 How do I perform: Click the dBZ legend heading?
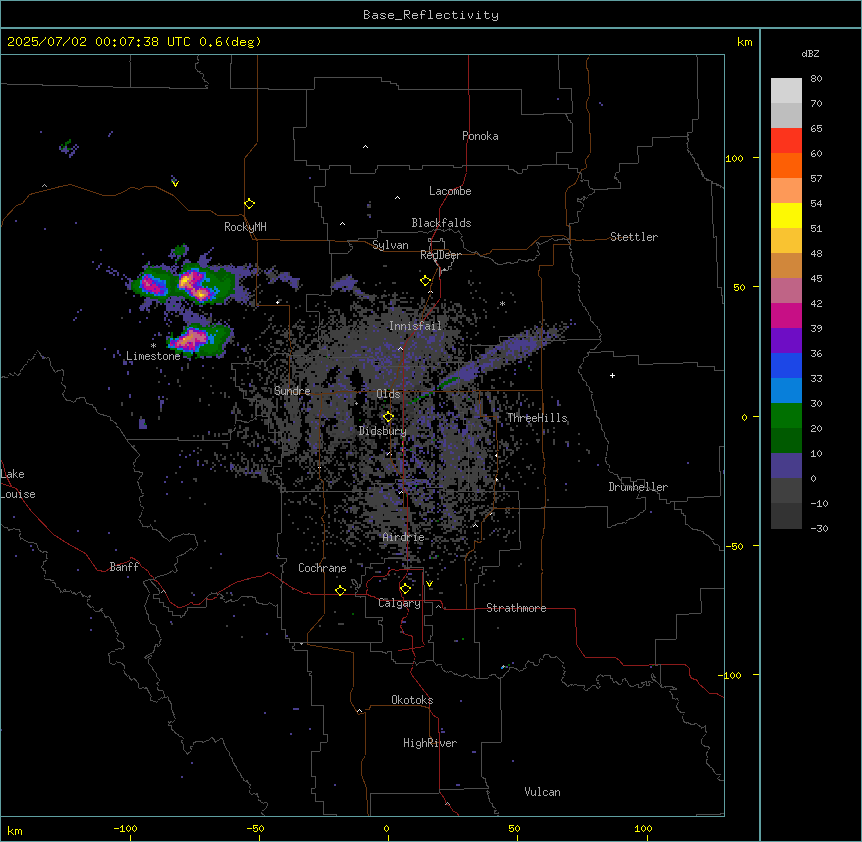click(810, 53)
